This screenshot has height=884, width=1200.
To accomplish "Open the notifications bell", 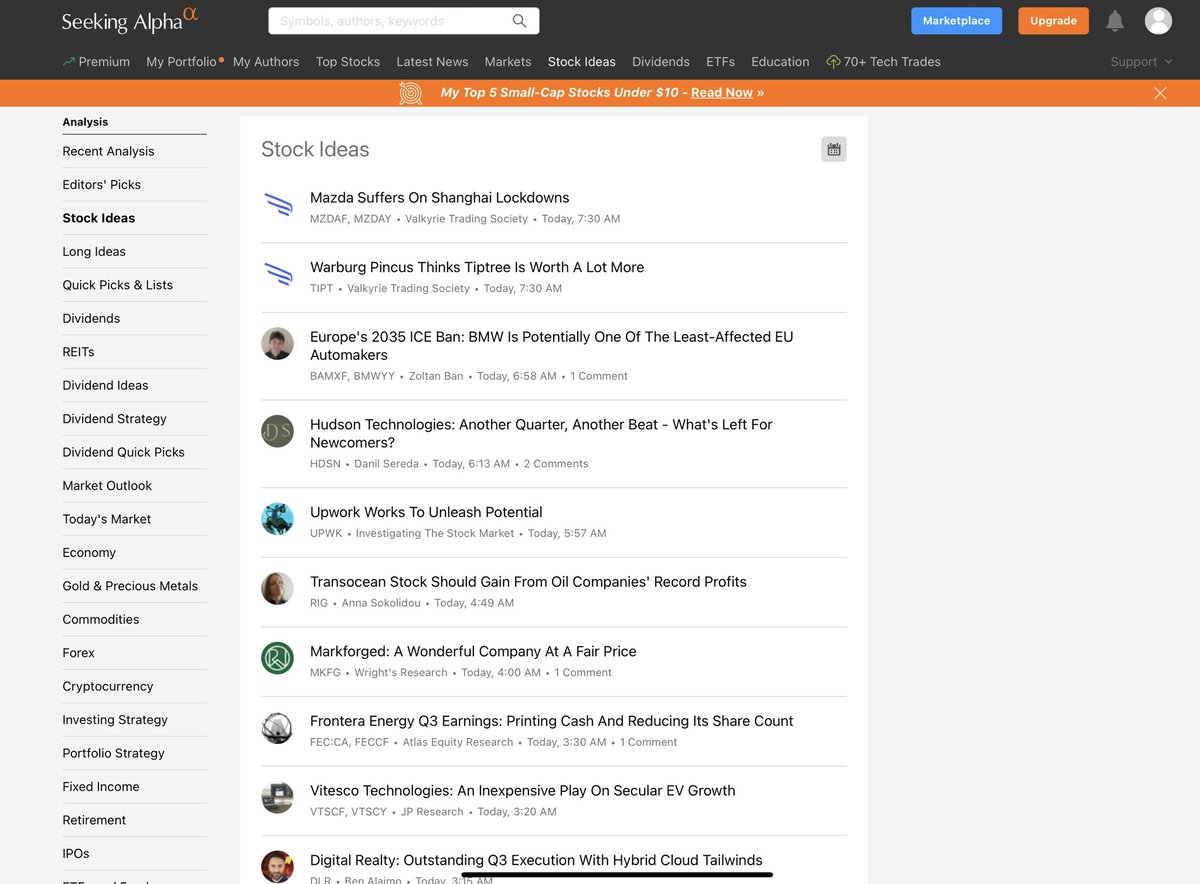I will click(1115, 21).
